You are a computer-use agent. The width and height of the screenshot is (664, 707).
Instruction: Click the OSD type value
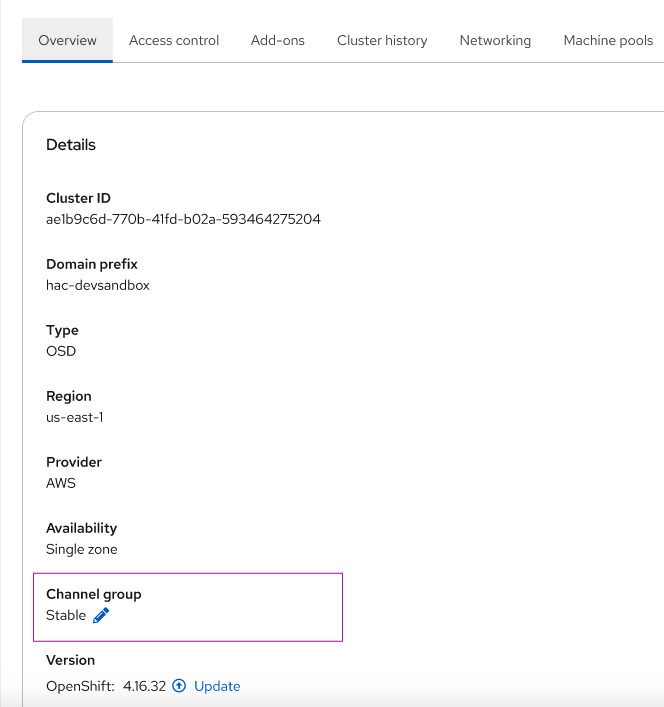(61, 351)
